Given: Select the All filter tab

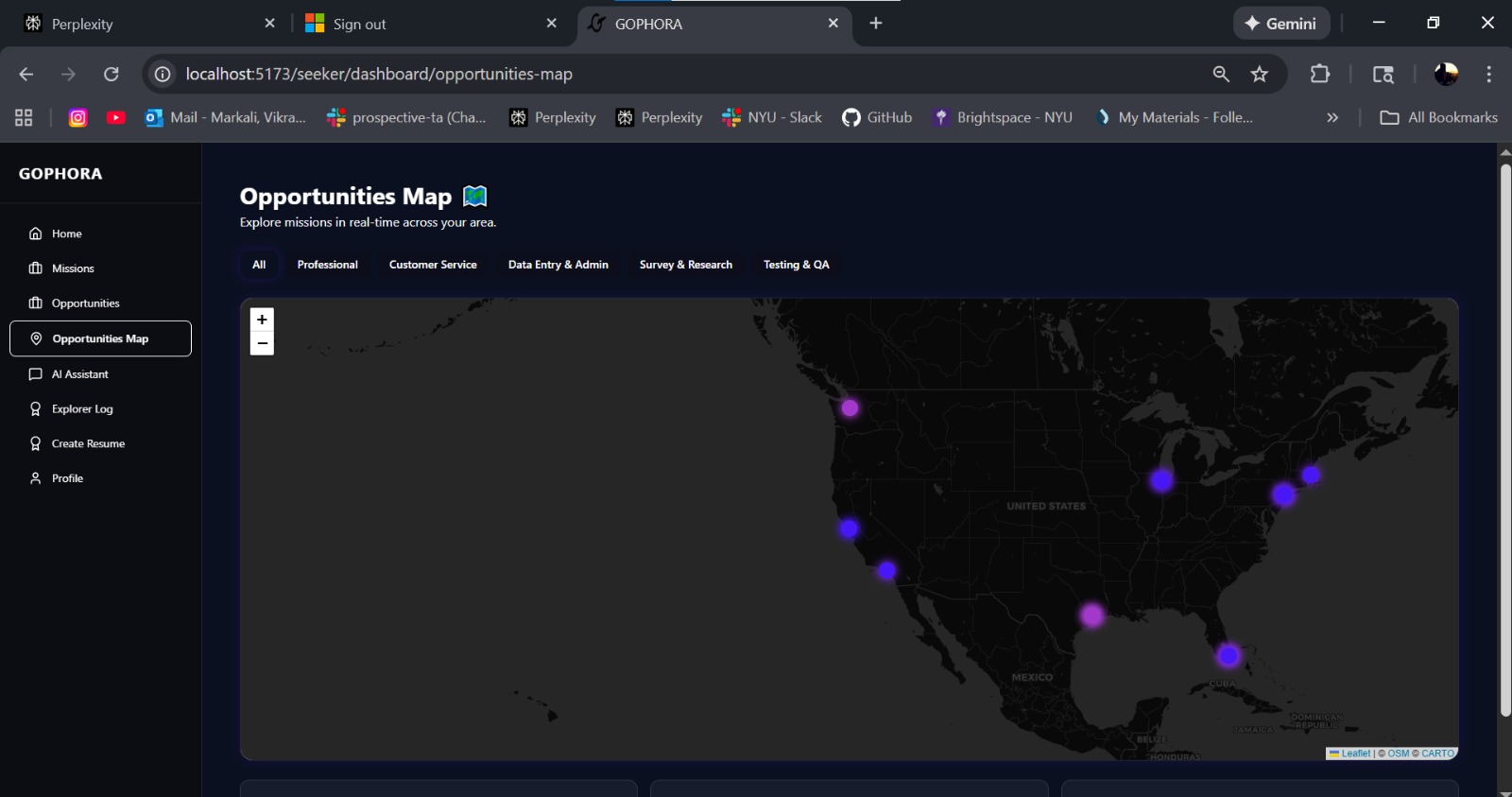Looking at the screenshot, I should 259,265.
